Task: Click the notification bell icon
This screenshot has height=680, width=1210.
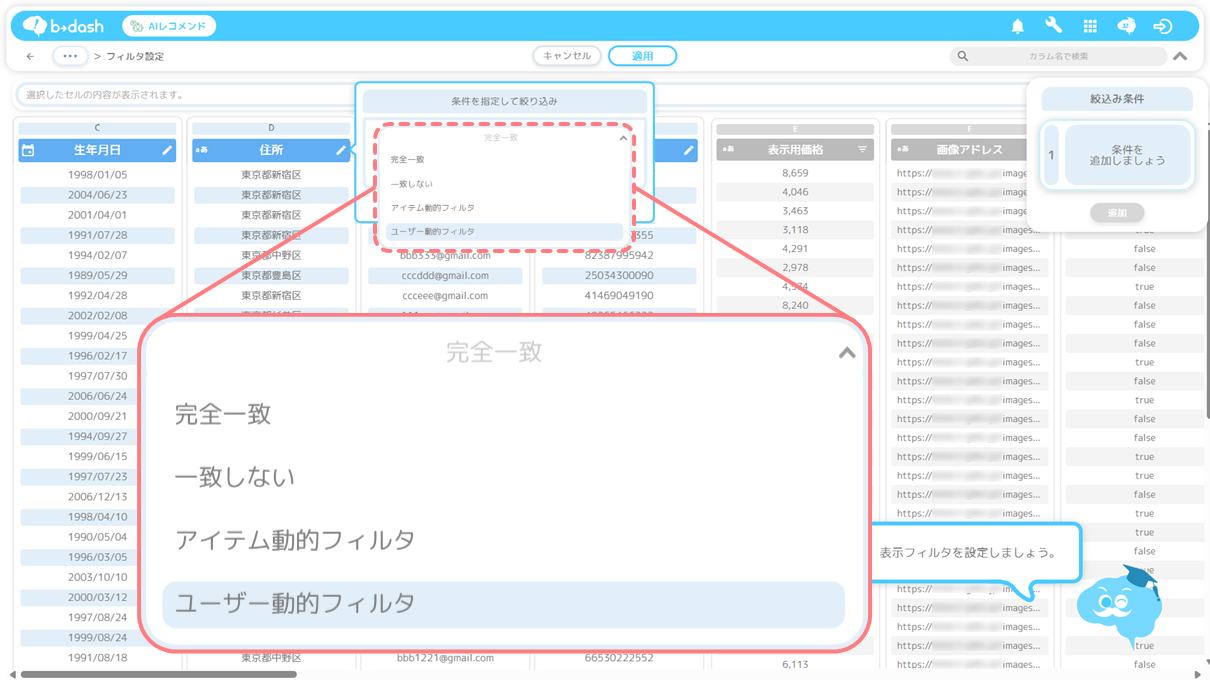Action: [1017, 27]
